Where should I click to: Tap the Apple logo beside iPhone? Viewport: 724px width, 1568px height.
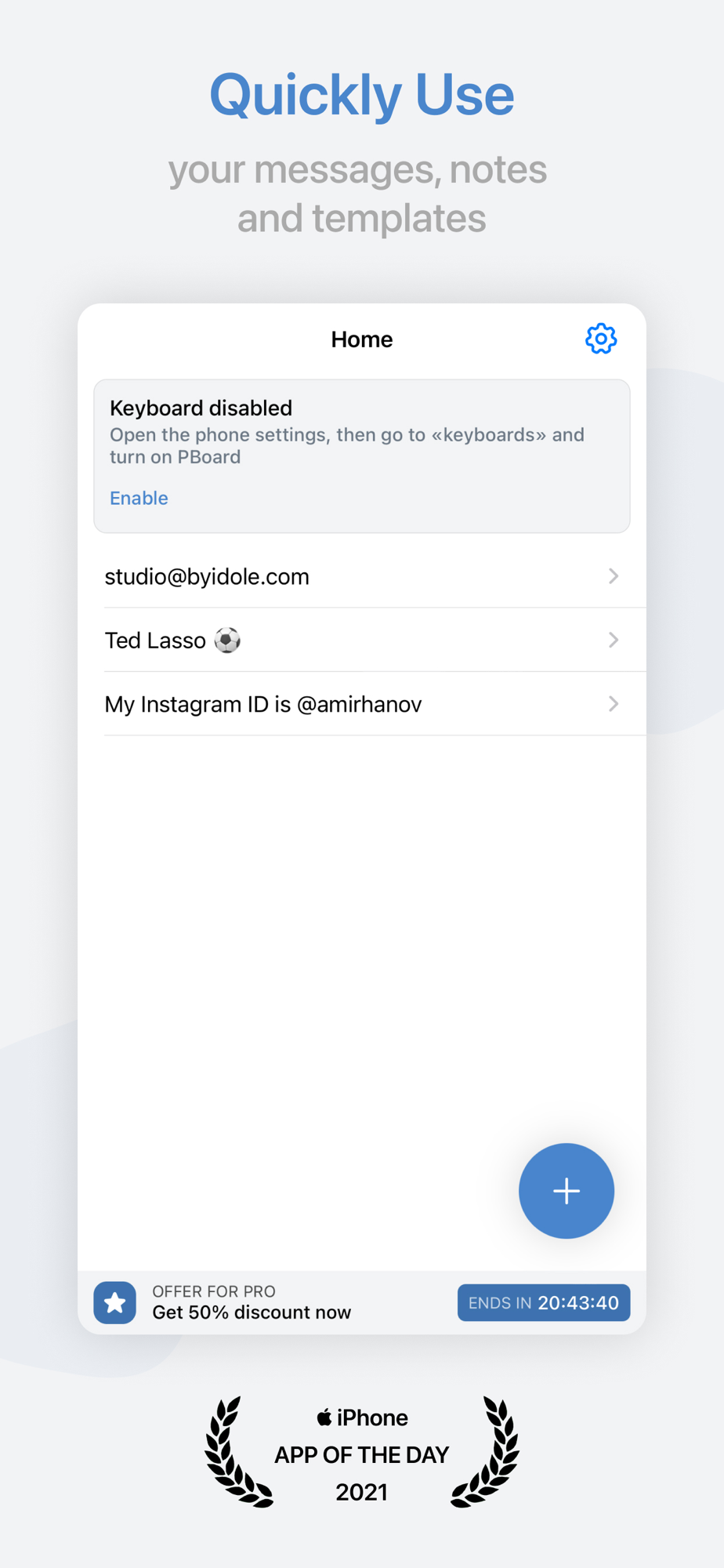324,1417
